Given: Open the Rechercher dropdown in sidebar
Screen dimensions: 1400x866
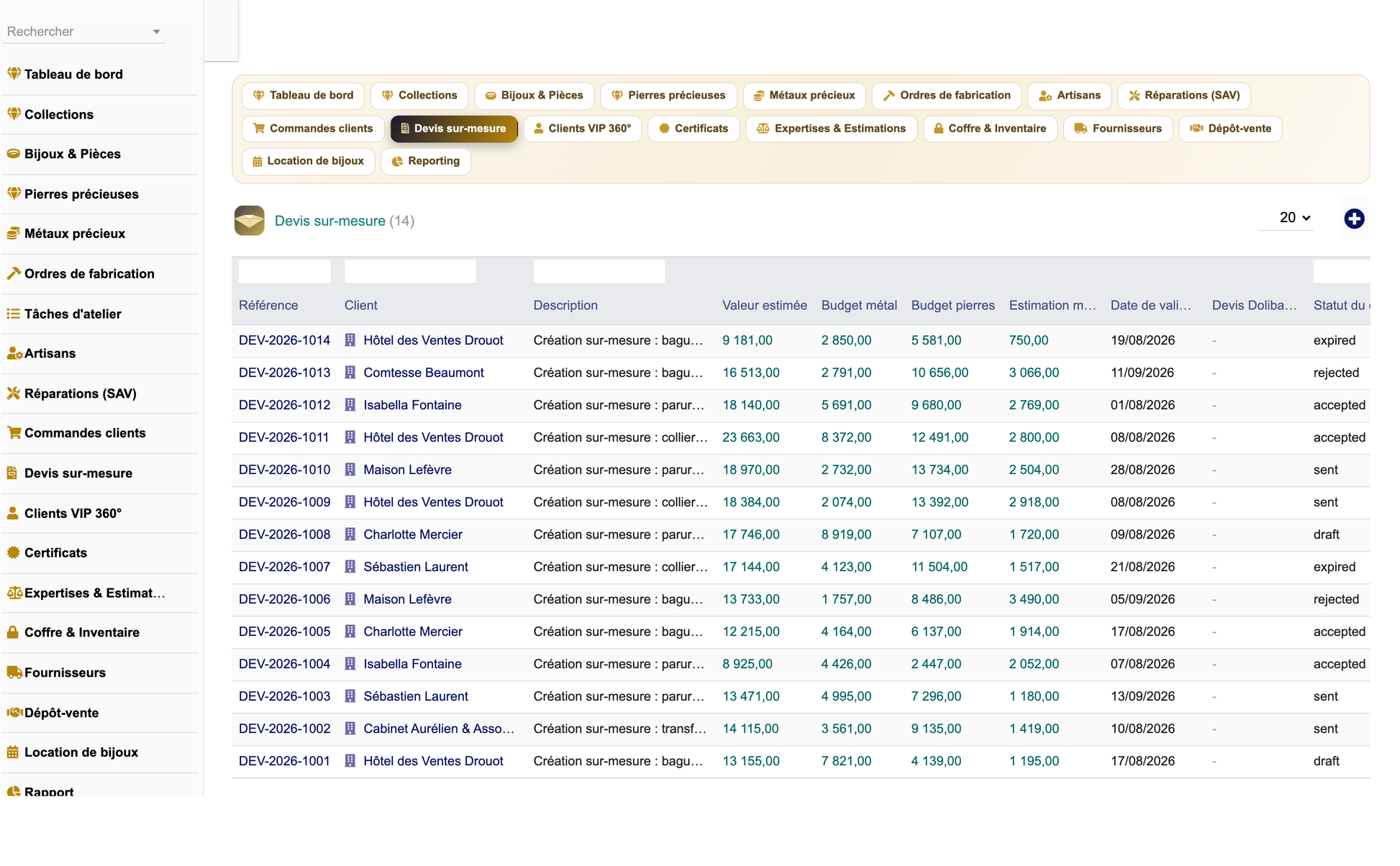Looking at the screenshot, I should click(83, 32).
